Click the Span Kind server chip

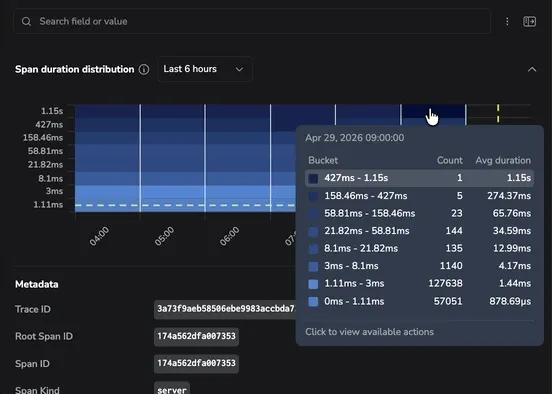coord(172,388)
